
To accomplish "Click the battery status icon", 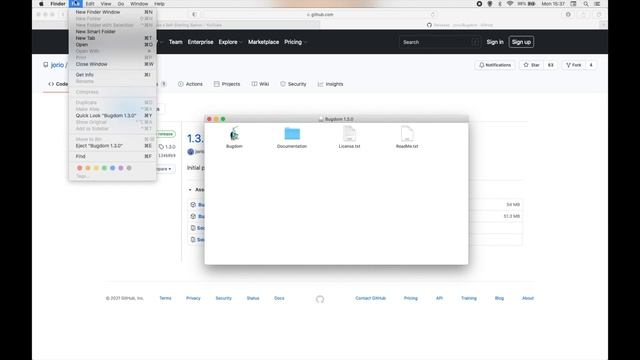I will [531, 4].
